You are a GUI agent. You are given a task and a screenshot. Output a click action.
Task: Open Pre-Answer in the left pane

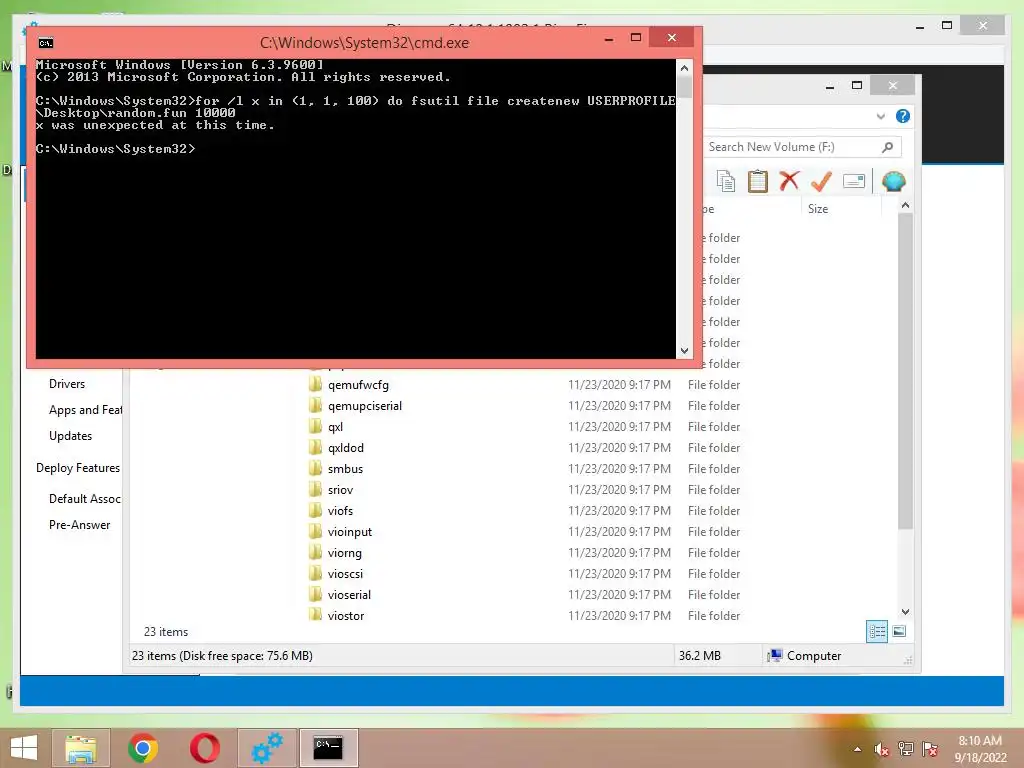pos(79,525)
